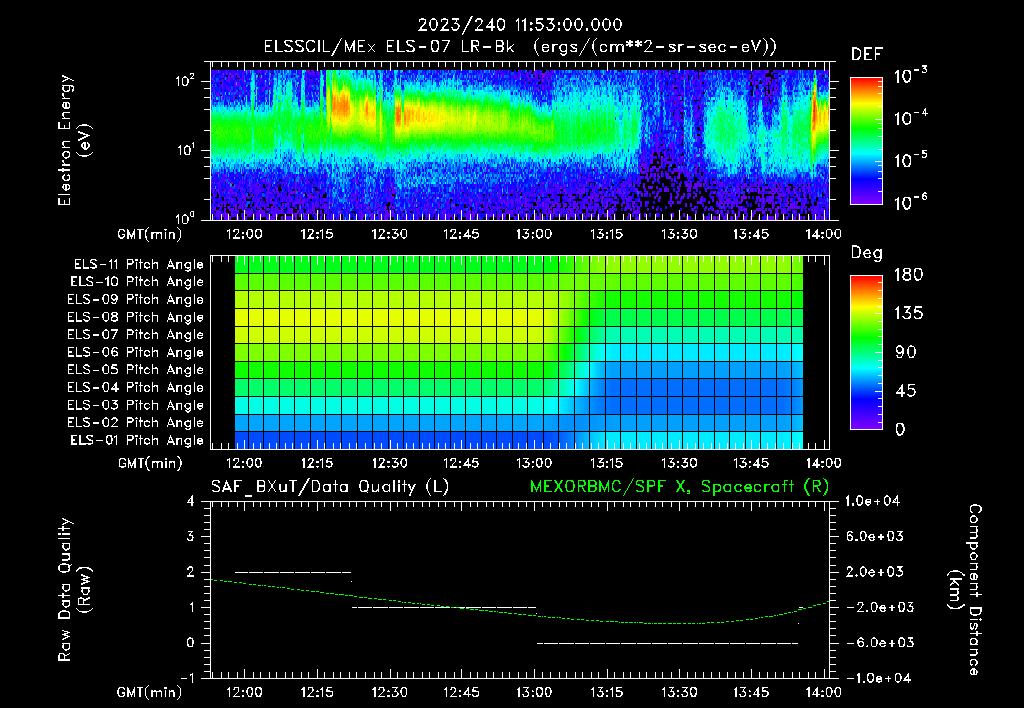
Task: Click the yellow ELS-08 pitch angle cell near 12:30
Action: [396, 317]
